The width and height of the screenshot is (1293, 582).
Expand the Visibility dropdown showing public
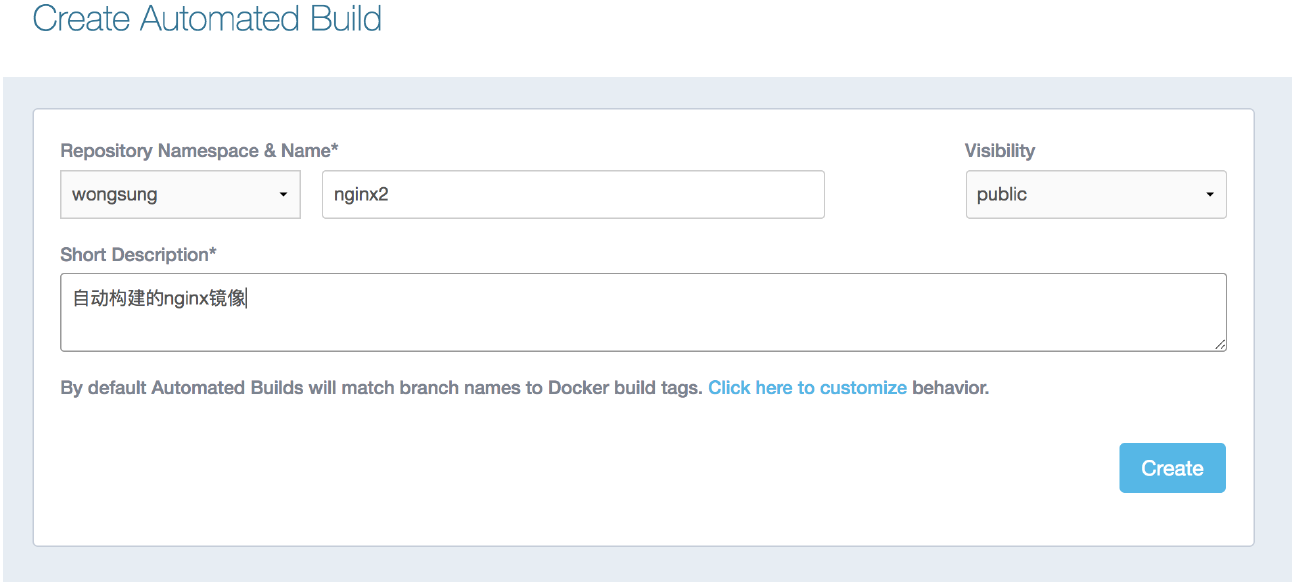[x=1096, y=194]
